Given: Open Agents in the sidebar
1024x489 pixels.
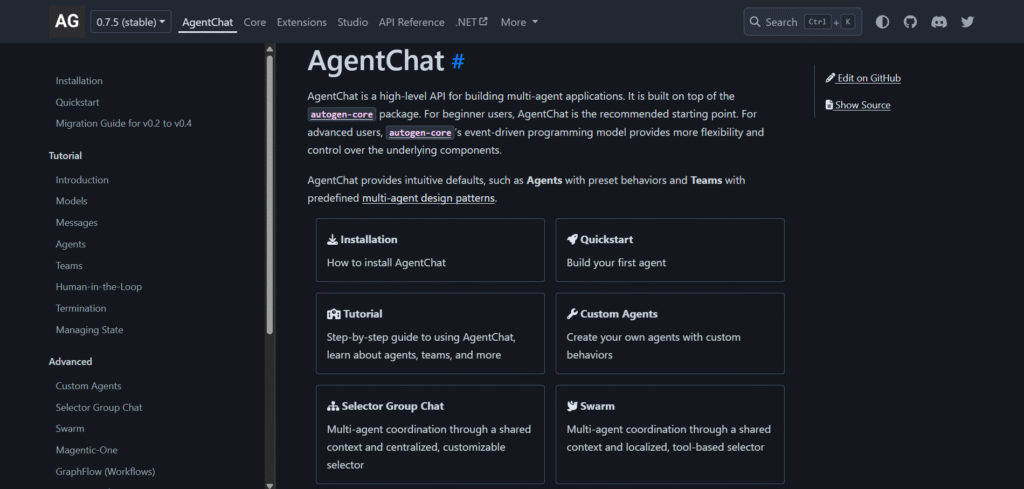Looking at the screenshot, I should point(71,244).
